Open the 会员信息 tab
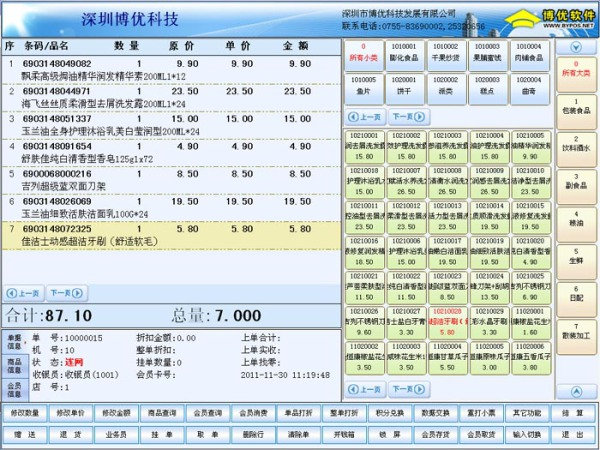The width and height of the screenshot is (600, 450). pos(15,390)
